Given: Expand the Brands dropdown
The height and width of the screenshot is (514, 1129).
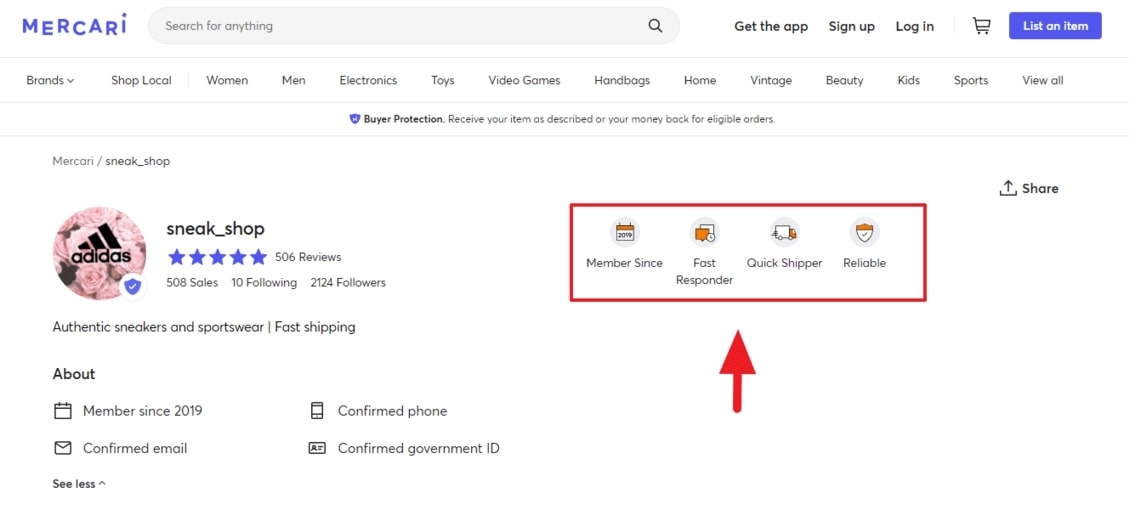Looking at the screenshot, I should pos(50,81).
